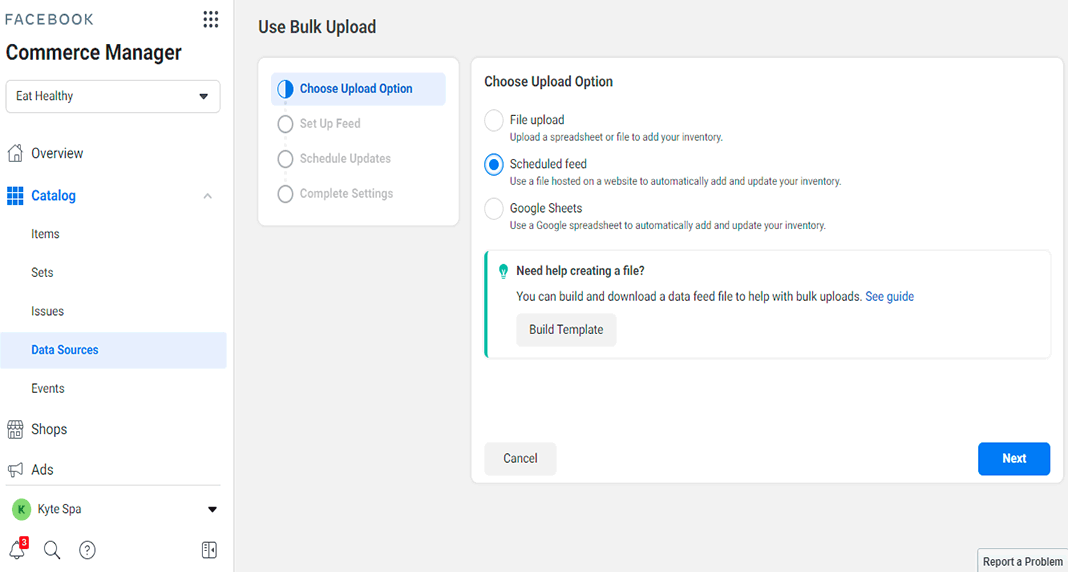Screen dimensions: 1068x572
Task: Click the Shops storefront icon
Action: [15, 429]
